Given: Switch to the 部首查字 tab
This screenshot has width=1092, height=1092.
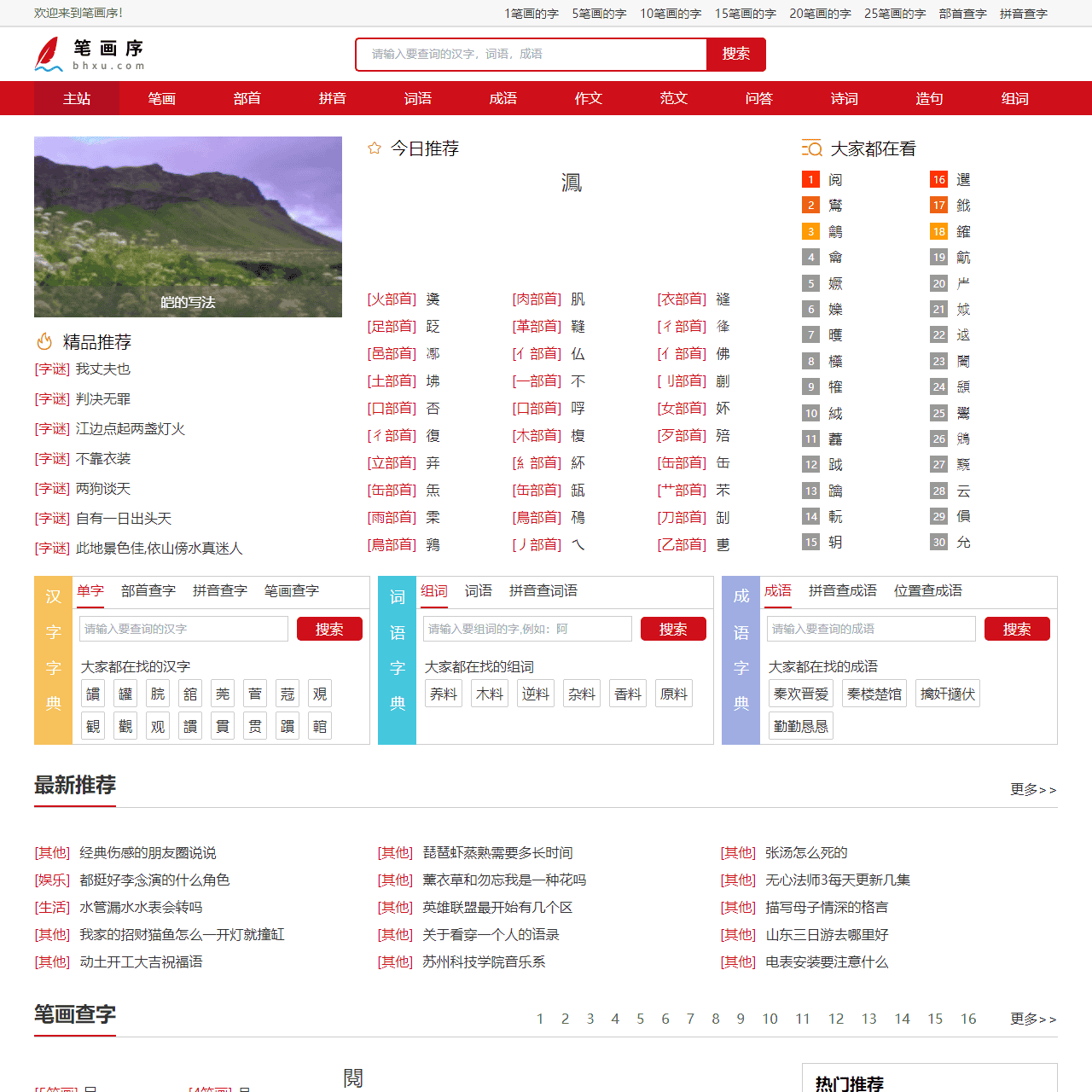Looking at the screenshot, I should (147, 590).
